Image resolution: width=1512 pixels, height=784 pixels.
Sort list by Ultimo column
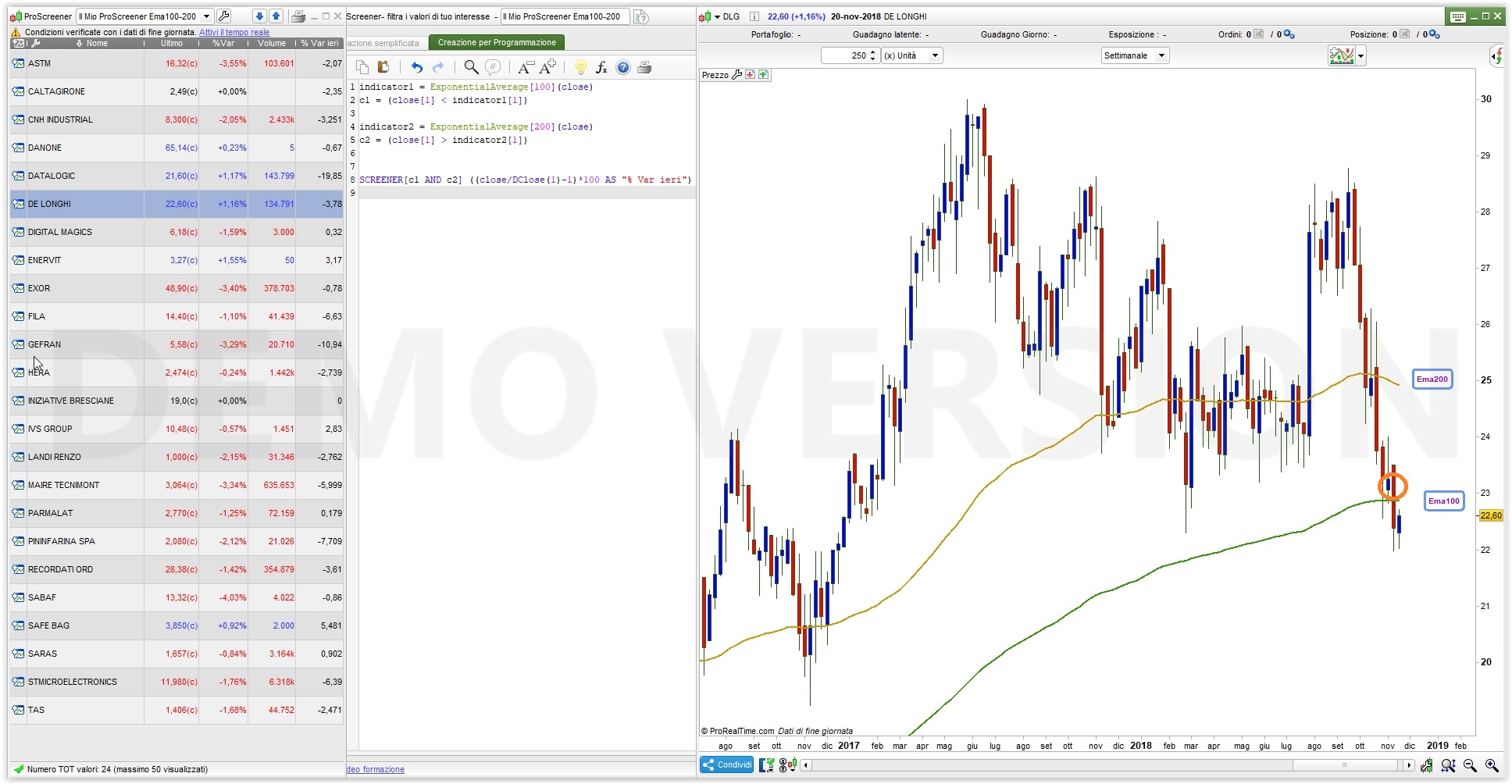point(172,43)
